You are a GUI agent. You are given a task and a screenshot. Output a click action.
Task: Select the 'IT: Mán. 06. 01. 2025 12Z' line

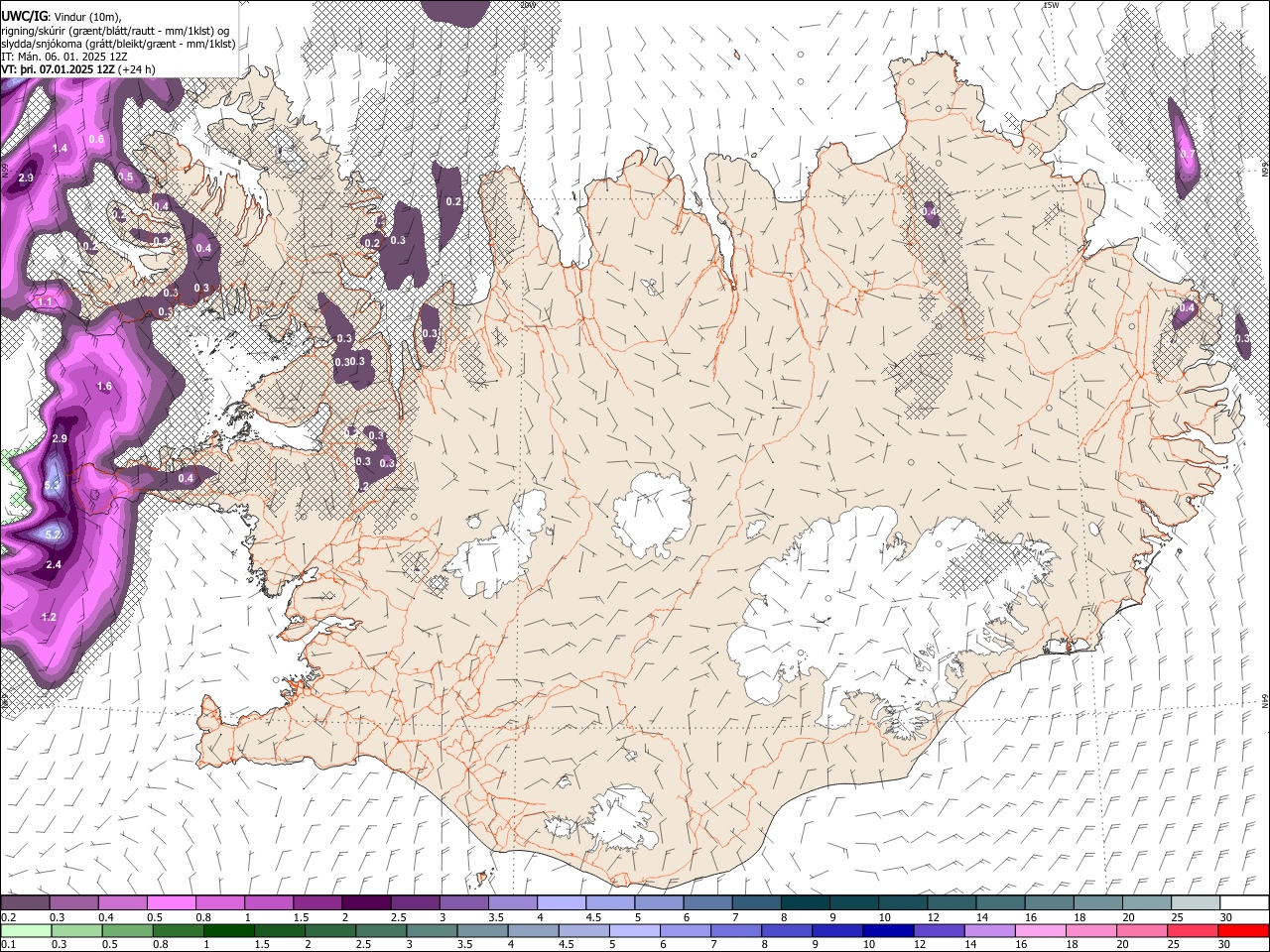(64, 57)
